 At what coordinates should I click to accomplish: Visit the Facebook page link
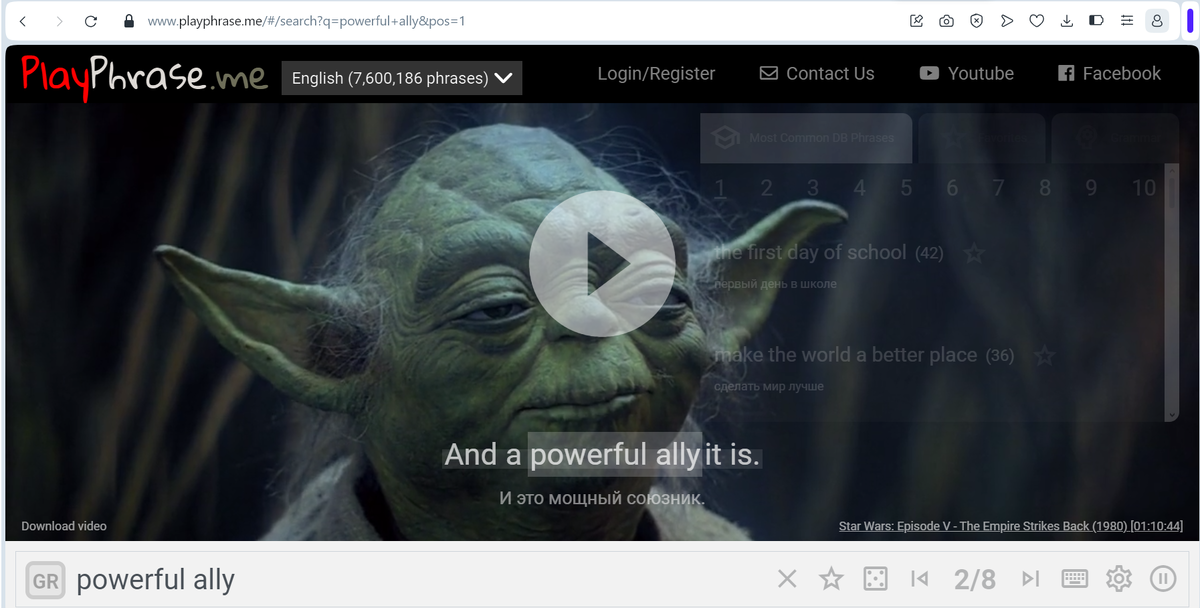[x=1109, y=73]
